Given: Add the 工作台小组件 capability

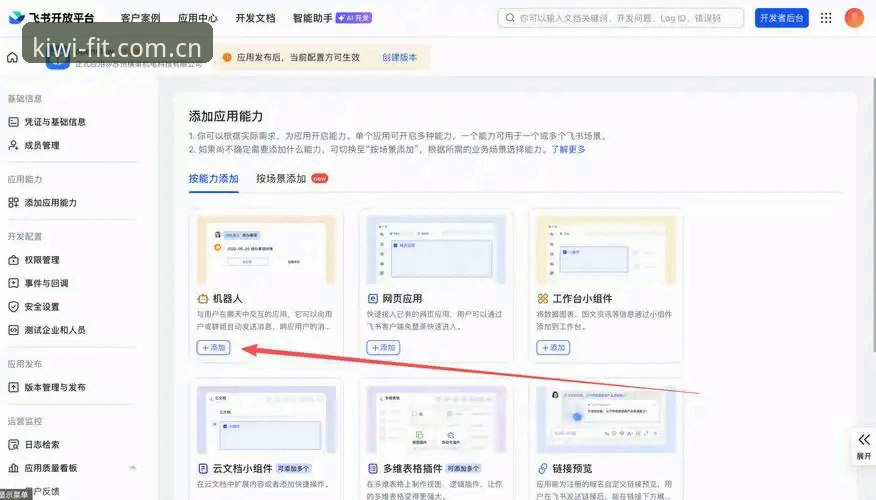Looking at the screenshot, I should point(553,347).
